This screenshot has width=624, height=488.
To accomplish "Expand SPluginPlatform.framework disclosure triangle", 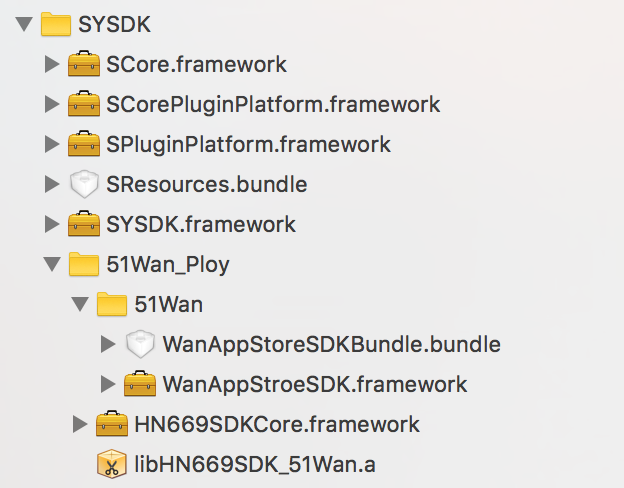I will point(52,144).
